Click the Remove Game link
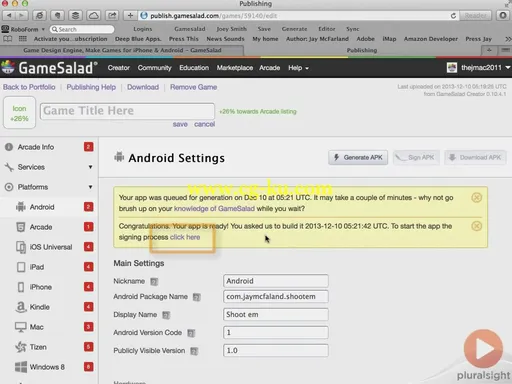The height and width of the screenshot is (384, 512). (x=193, y=87)
